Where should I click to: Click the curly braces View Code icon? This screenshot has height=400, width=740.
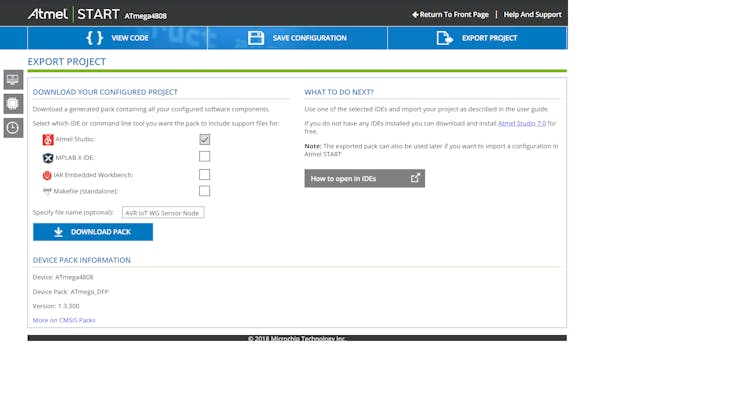pyautogui.click(x=95, y=38)
